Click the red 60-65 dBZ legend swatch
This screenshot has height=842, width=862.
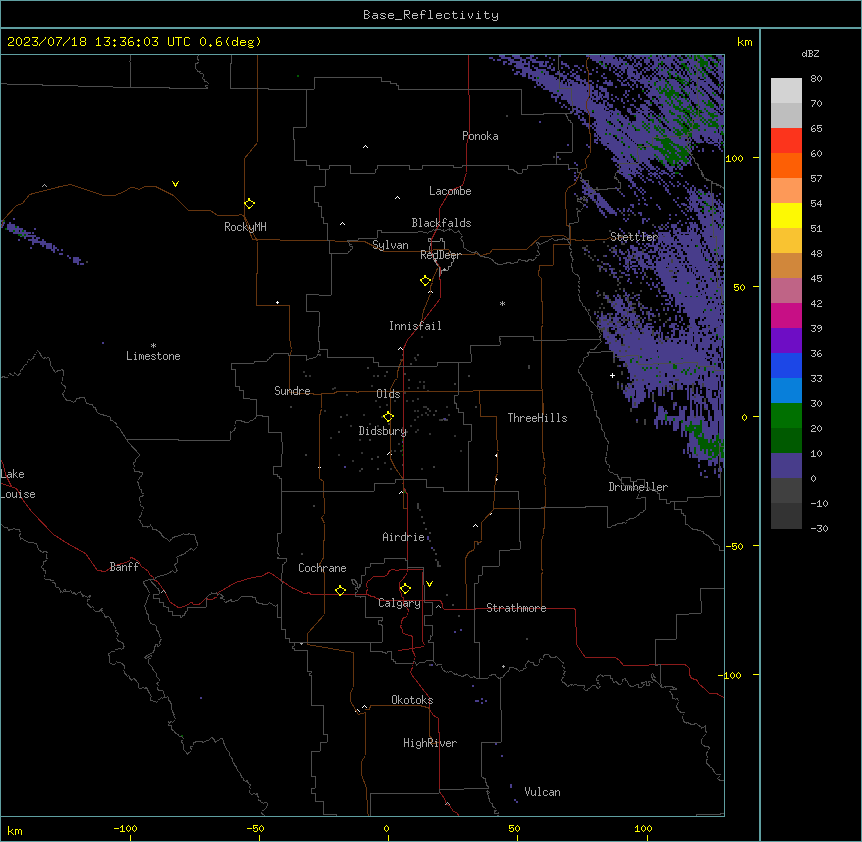[786, 141]
